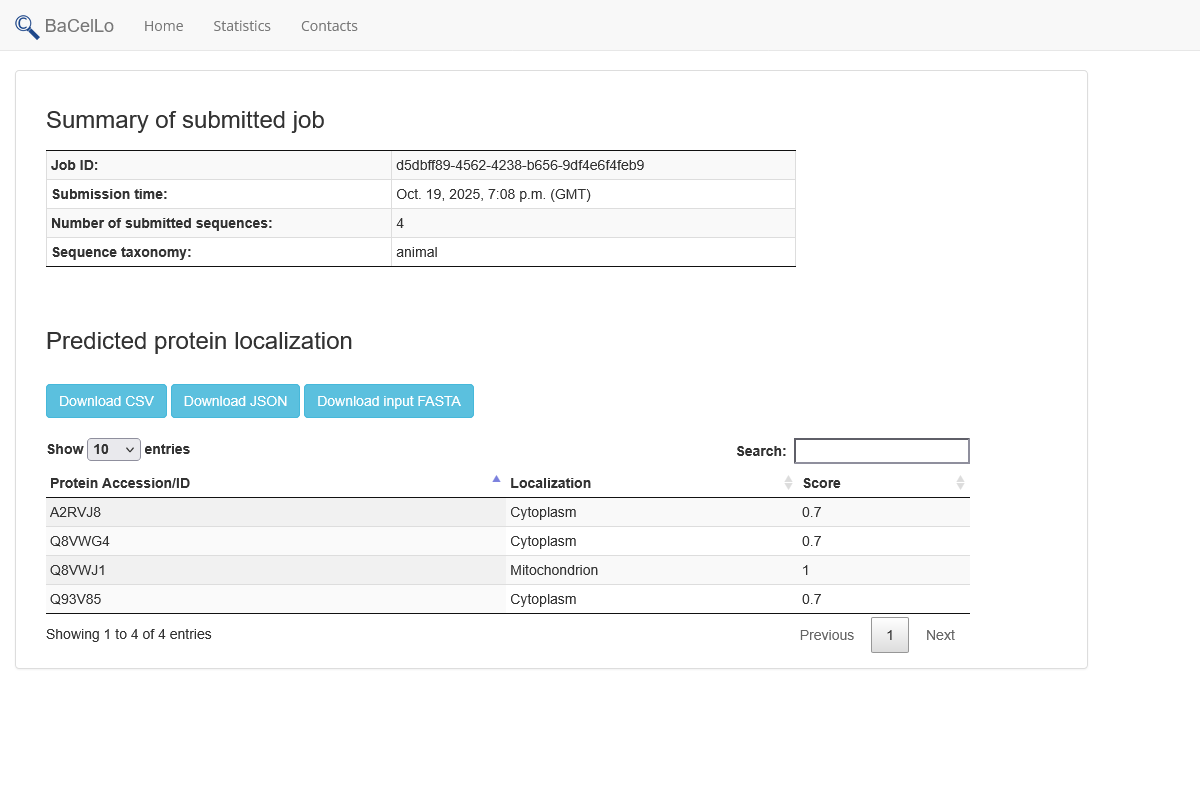
Task: Click the Previous pagination link
Action: point(827,634)
